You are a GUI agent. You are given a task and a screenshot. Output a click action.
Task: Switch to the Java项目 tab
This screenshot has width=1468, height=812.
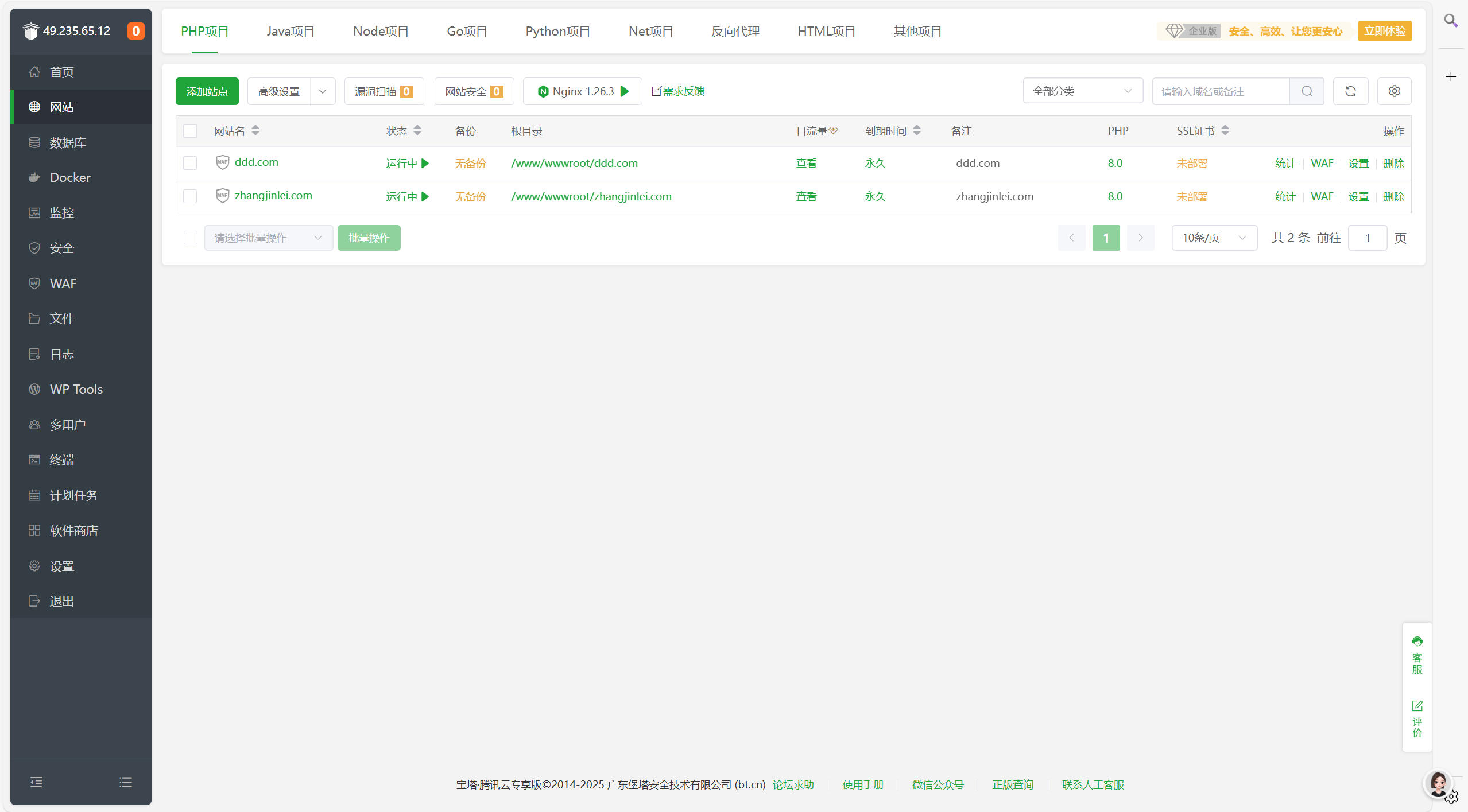(290, 32)
